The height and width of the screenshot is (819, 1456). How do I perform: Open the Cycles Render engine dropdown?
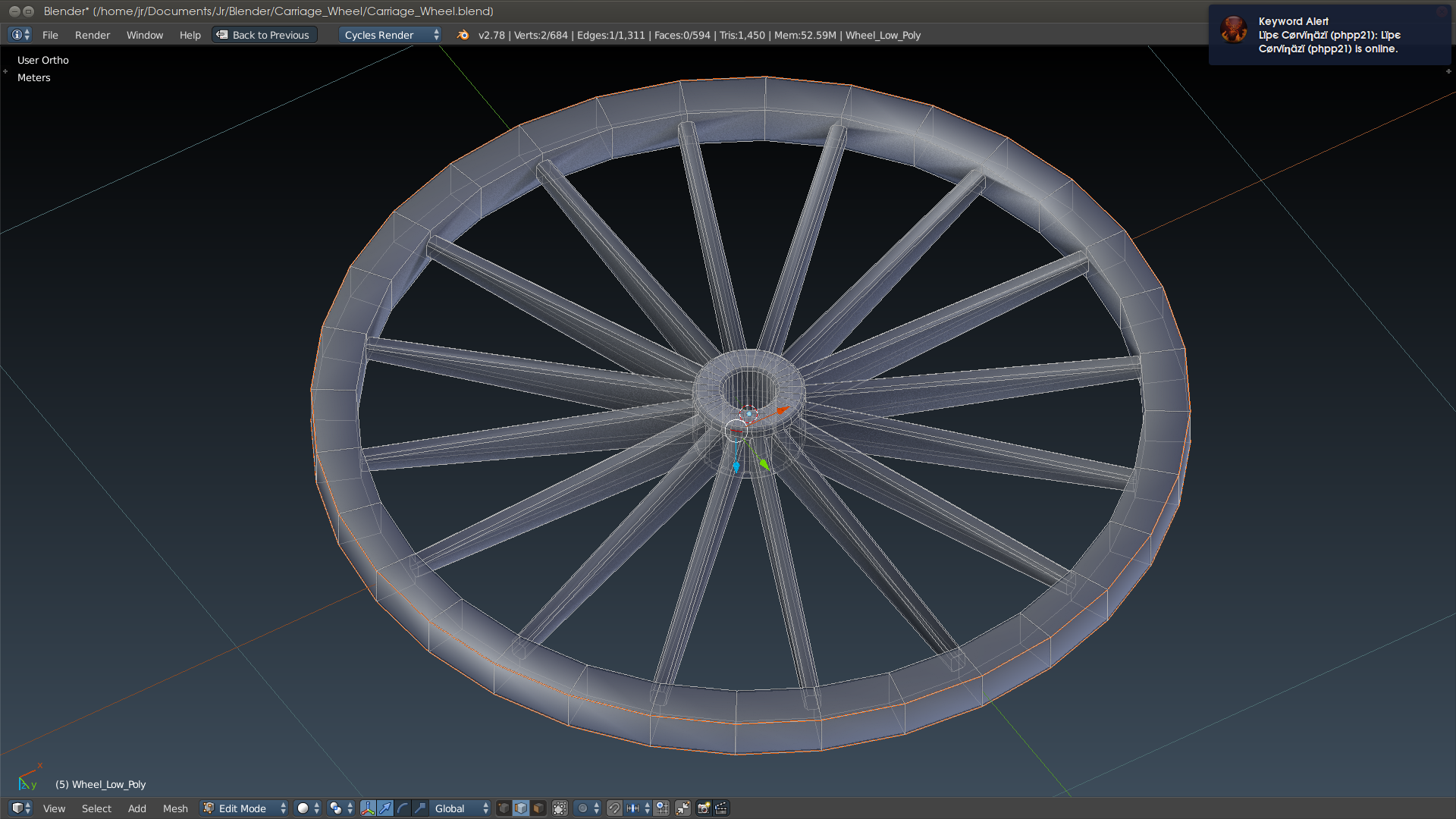pyautogui.click(x=390, y=35)
